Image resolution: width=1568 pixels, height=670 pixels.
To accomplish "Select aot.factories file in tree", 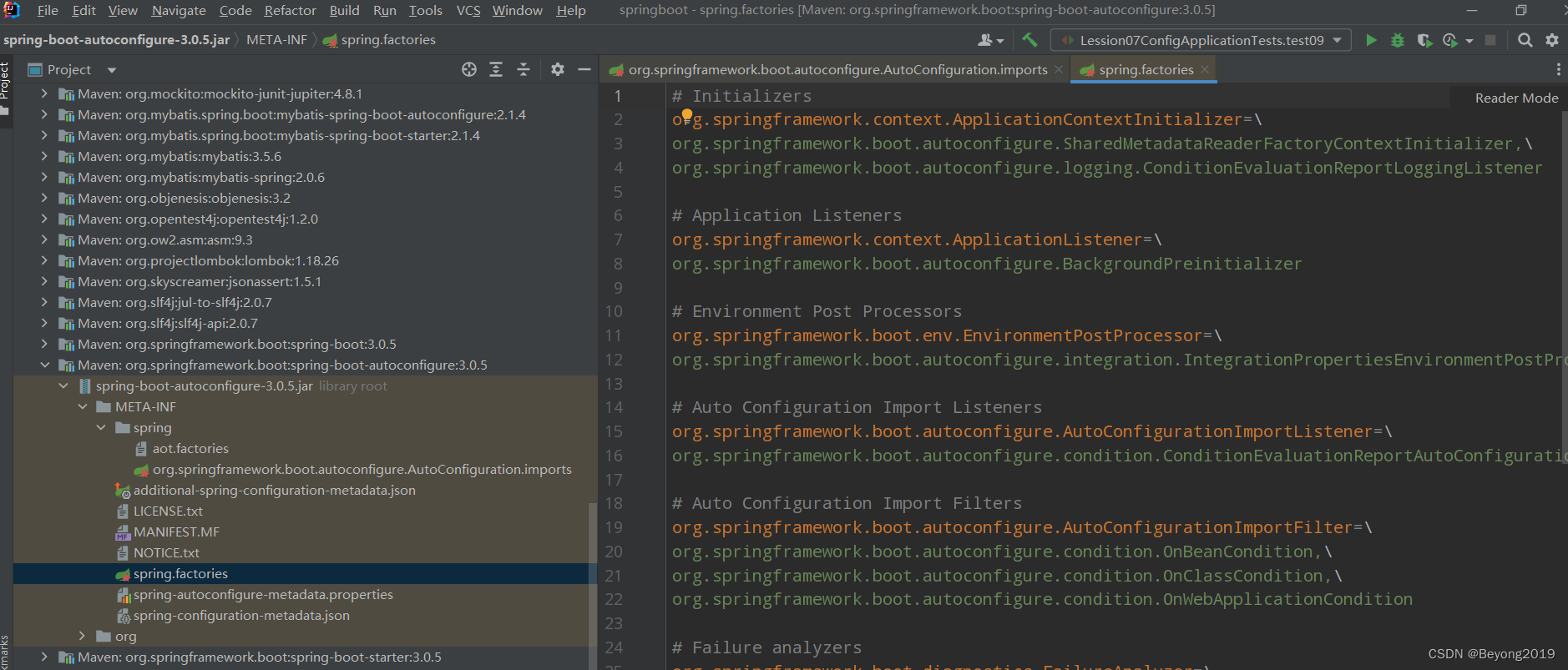I will coord(190,449).
